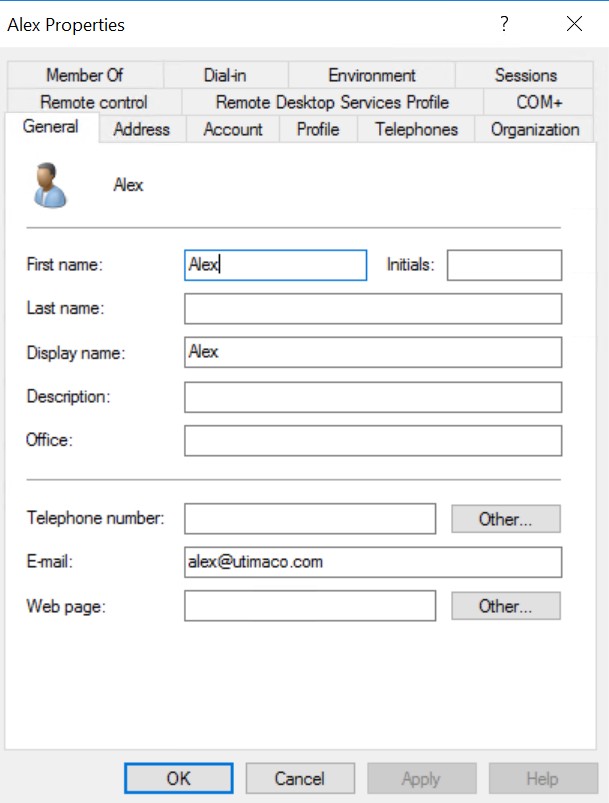This screenshot has width=609, height=803.
Task: Click Other button next to Web page
Action: 506,606
